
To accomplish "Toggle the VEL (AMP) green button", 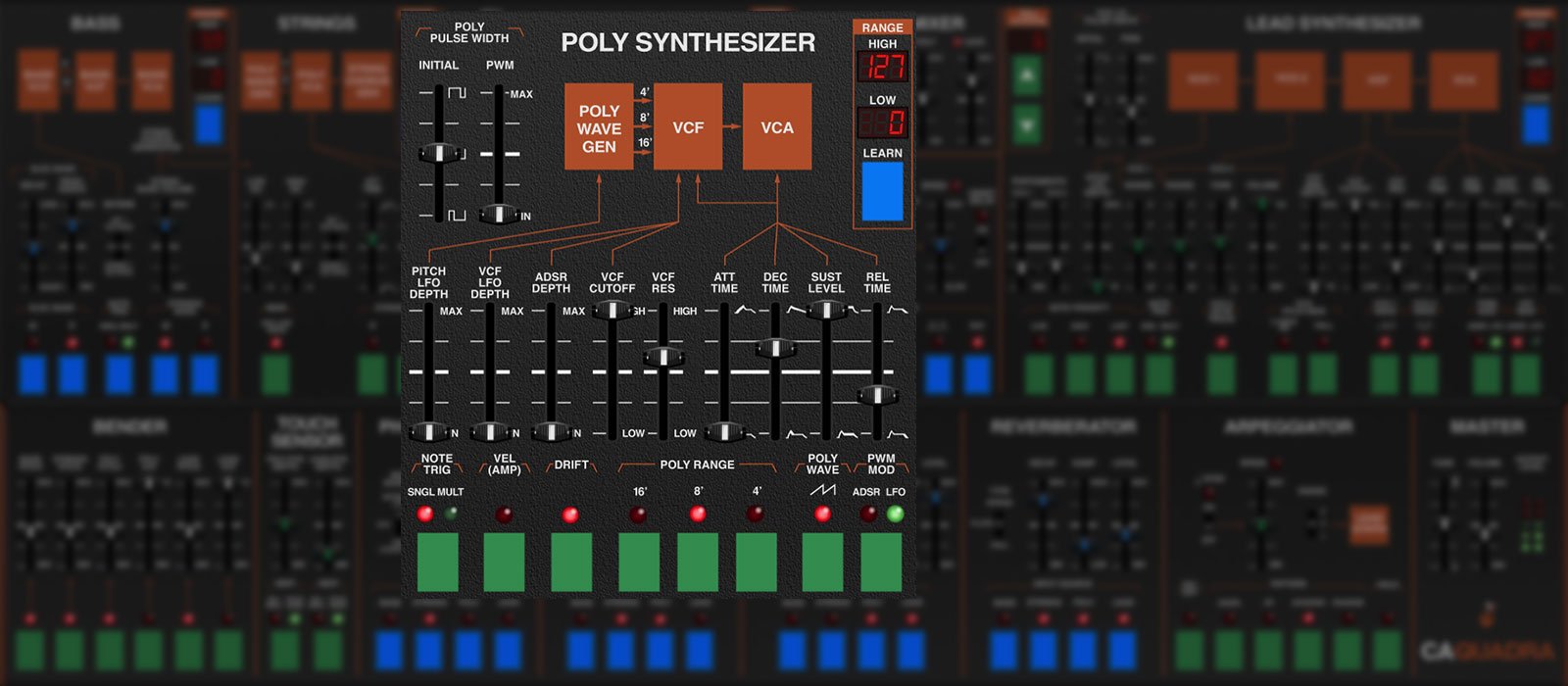I will point(504,563).
